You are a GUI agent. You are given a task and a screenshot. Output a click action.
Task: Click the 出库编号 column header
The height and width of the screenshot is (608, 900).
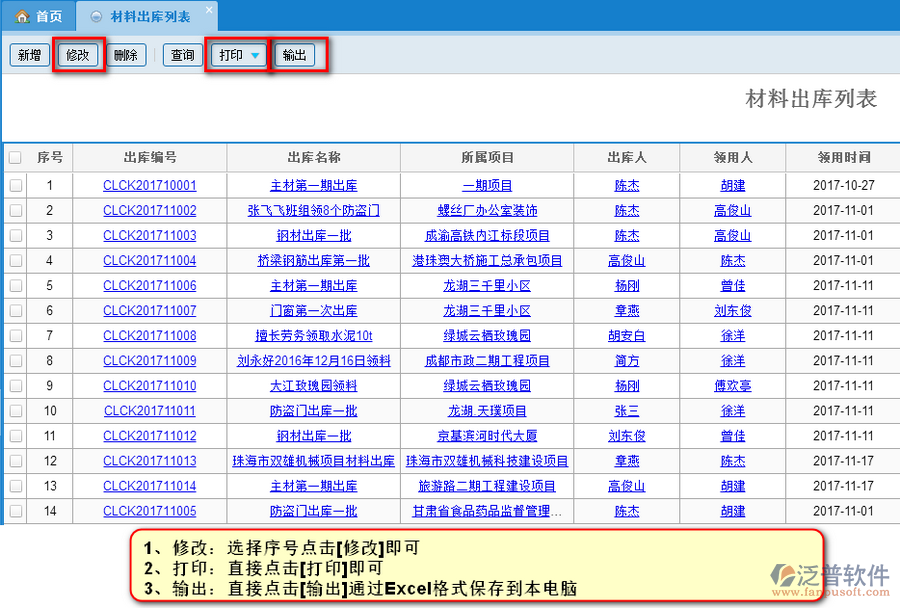click(x=150, y=157)
